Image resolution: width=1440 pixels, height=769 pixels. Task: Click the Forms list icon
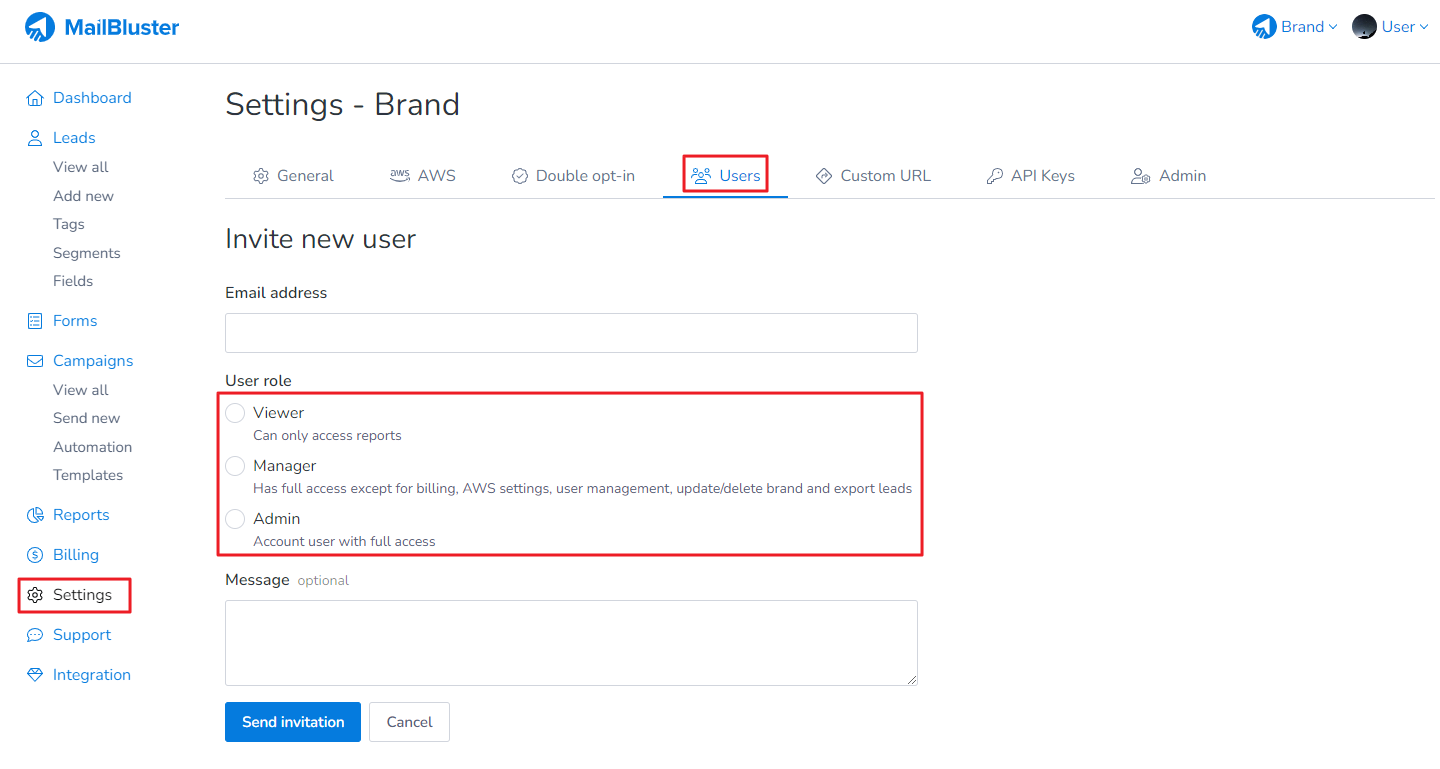pyautogui.click(x=35, y=321)
